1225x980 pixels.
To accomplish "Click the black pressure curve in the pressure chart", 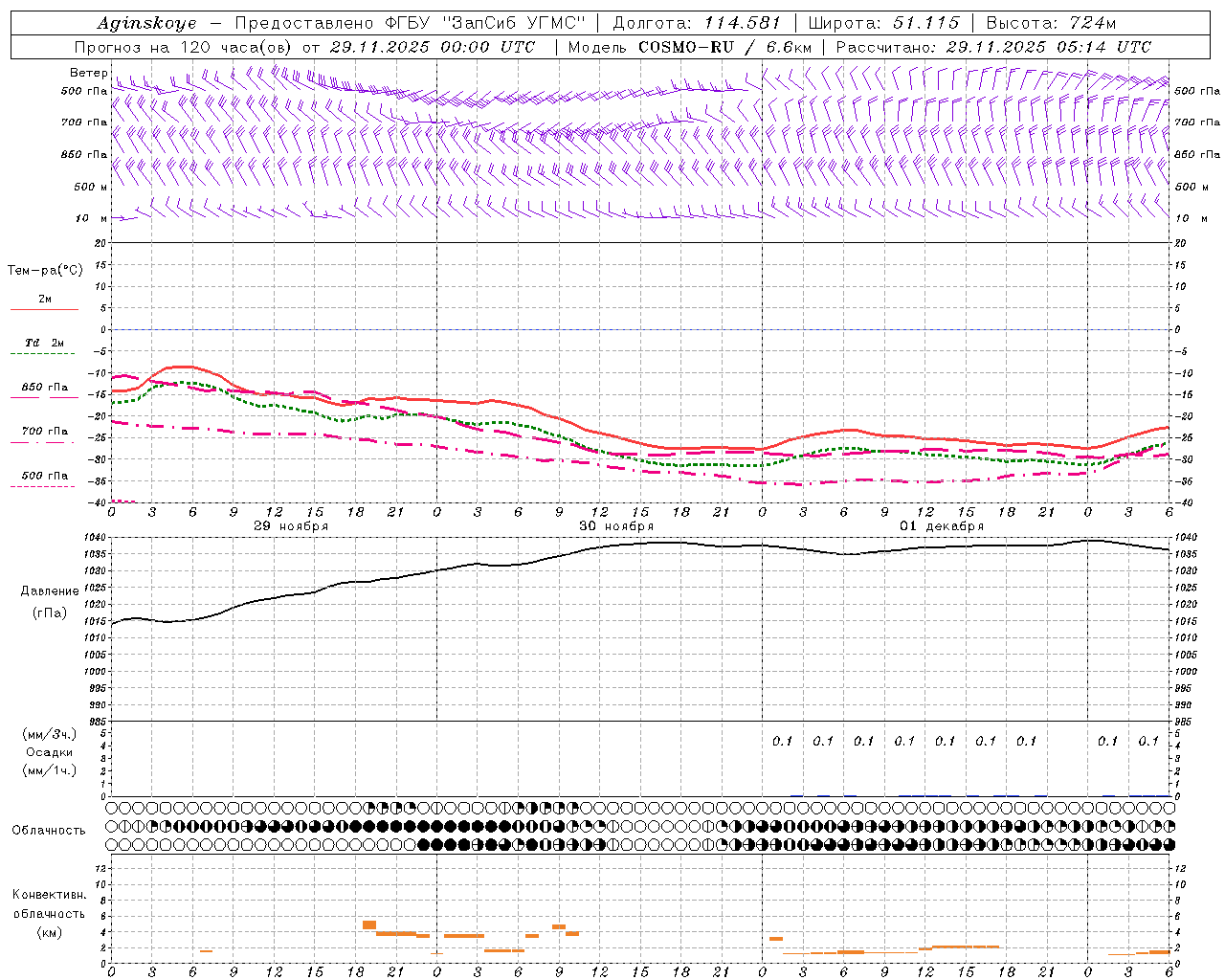I will tap(641, 544).
